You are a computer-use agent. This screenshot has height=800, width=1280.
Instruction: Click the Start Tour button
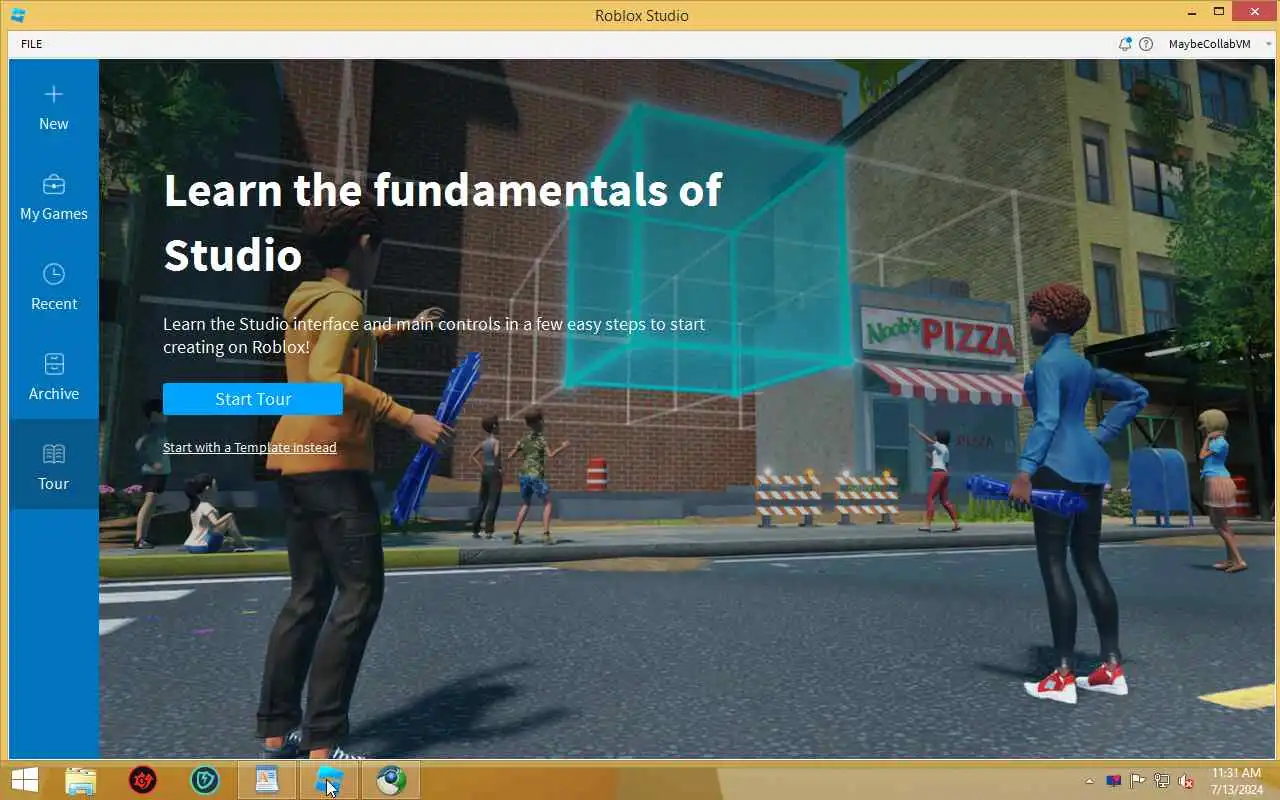pyautogui.click(x=253, y=399)
